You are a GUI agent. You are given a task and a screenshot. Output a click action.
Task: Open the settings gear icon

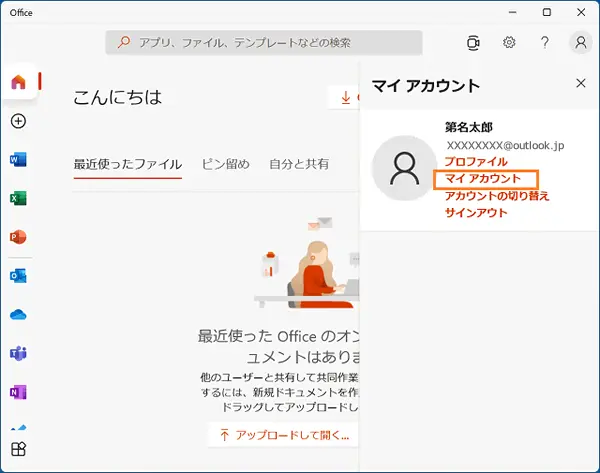(509, 42)
